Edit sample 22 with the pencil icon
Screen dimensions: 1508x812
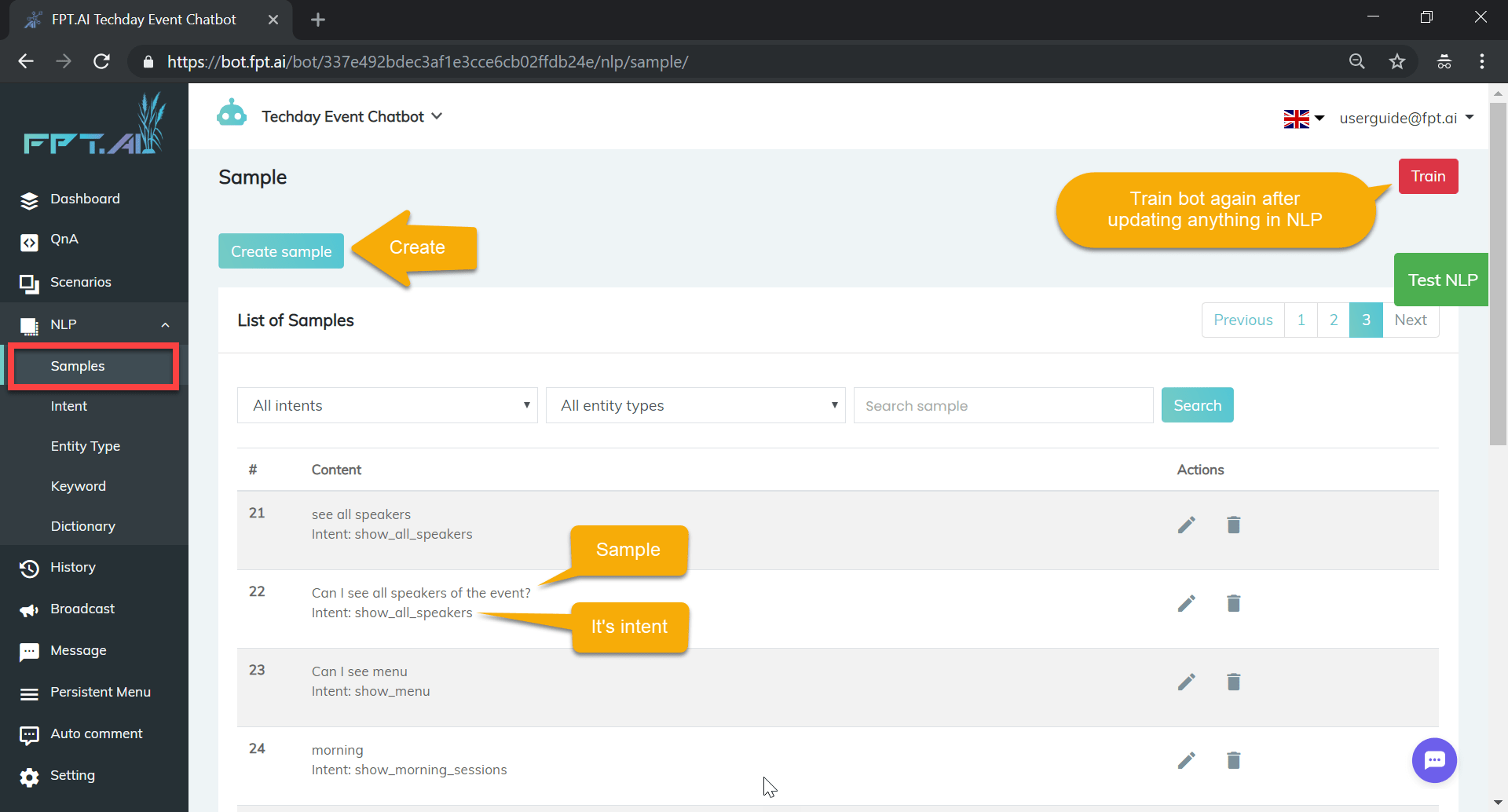1186,603
